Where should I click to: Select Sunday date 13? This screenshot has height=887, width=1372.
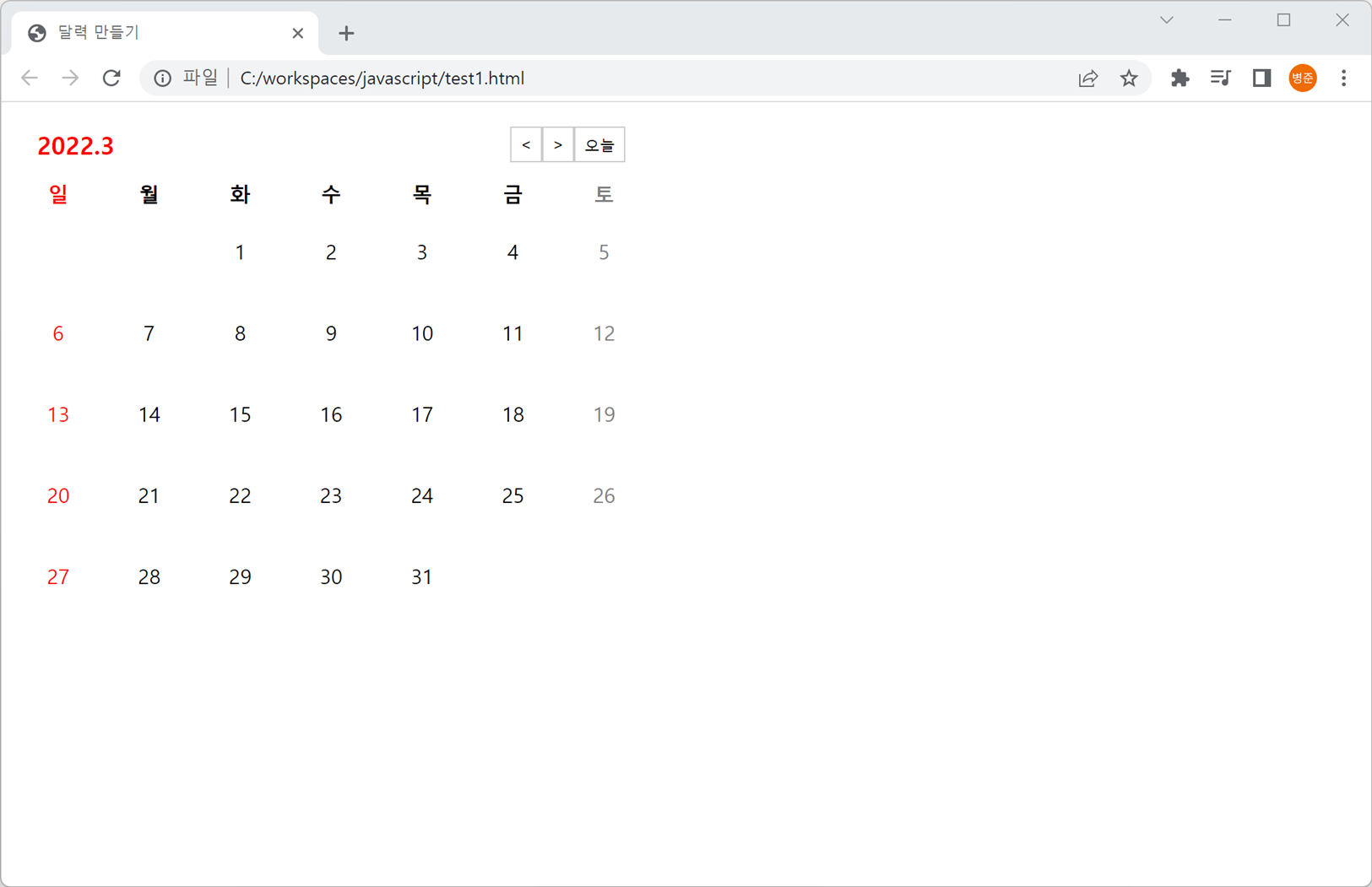point(58,414)
